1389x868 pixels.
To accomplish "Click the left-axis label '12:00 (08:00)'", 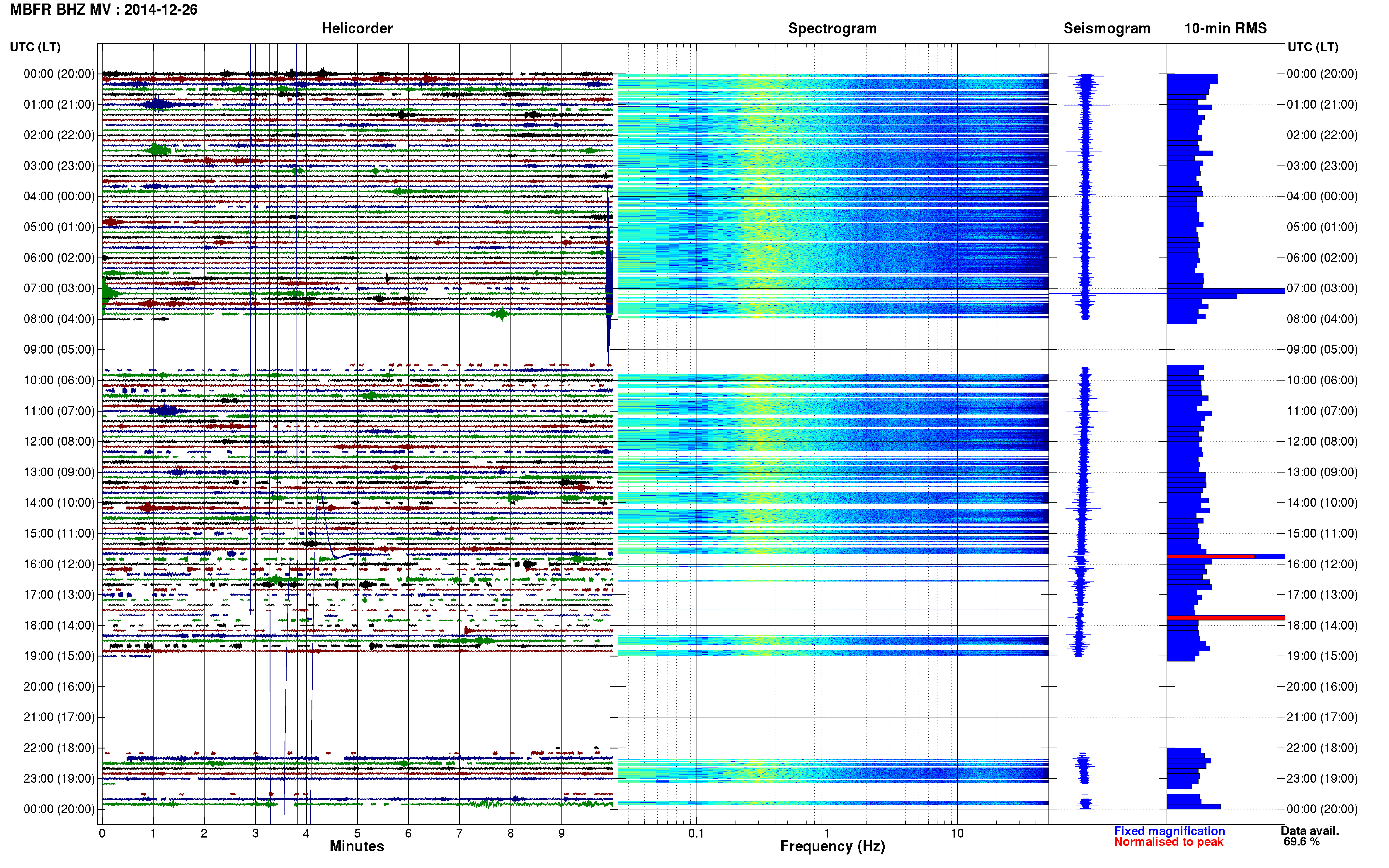I will pos(59,441).
